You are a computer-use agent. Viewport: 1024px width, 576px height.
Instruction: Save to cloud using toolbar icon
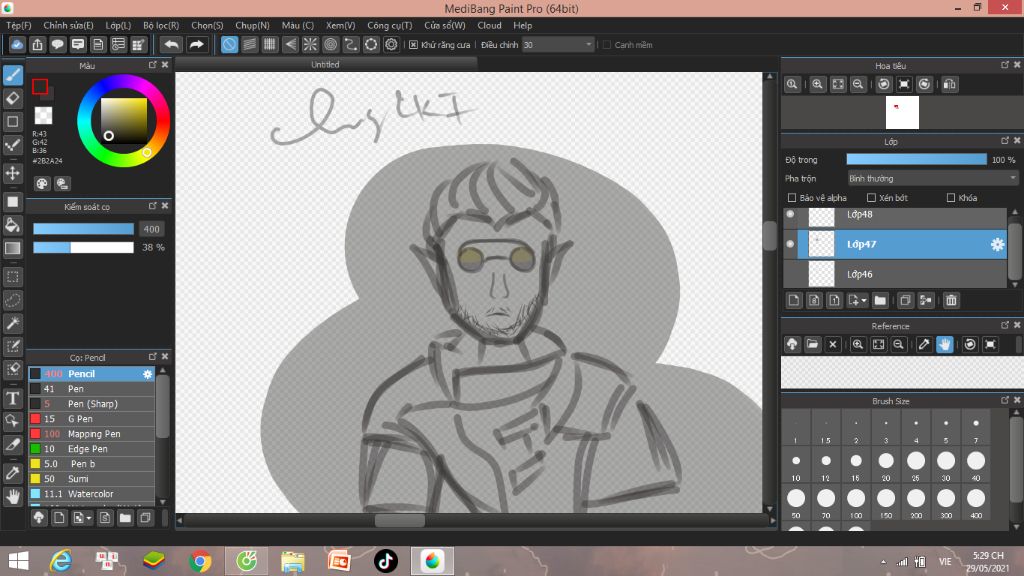point(17,44)
